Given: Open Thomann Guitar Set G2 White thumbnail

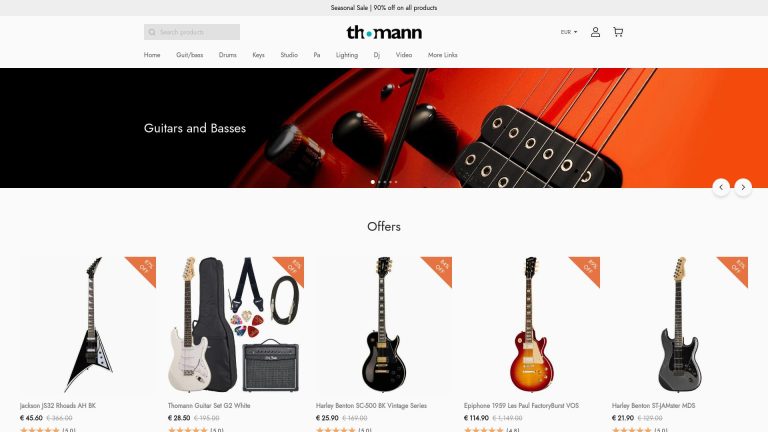Looking at the screenshot, I should 236,325.
